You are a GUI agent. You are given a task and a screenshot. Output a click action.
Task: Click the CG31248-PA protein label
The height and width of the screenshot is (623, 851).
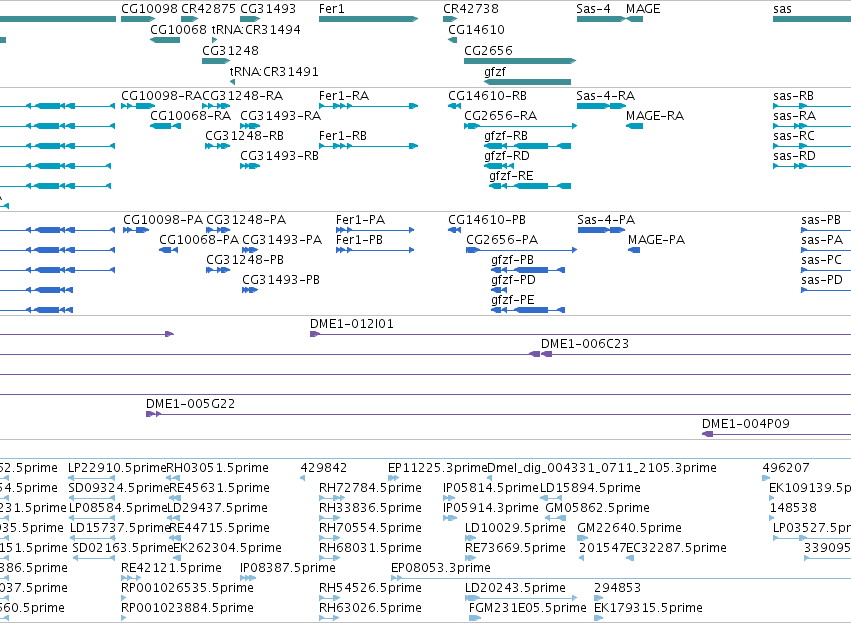tap(246, 220)
